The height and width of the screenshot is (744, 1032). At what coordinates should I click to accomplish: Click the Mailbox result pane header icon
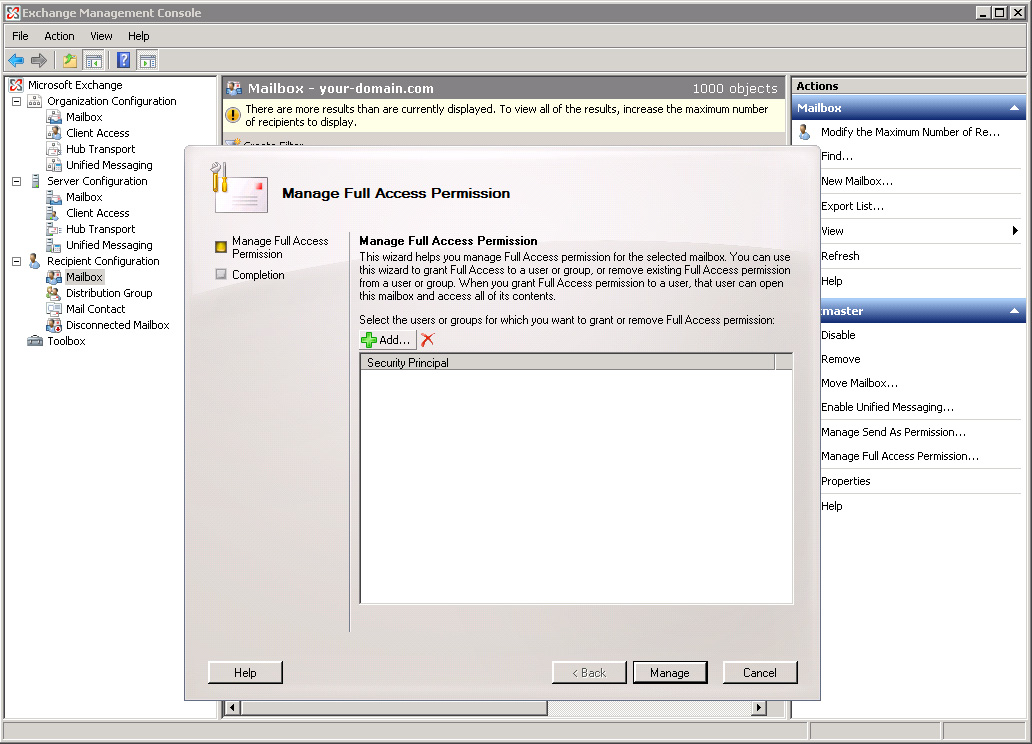(x=234, y=88)
